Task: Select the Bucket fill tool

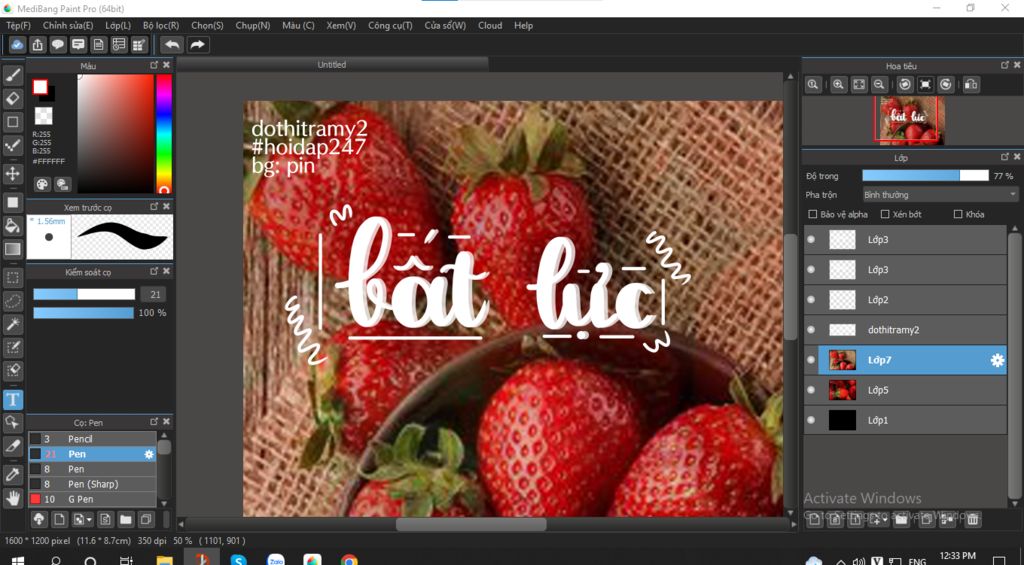Action: (x=12, y=225)
